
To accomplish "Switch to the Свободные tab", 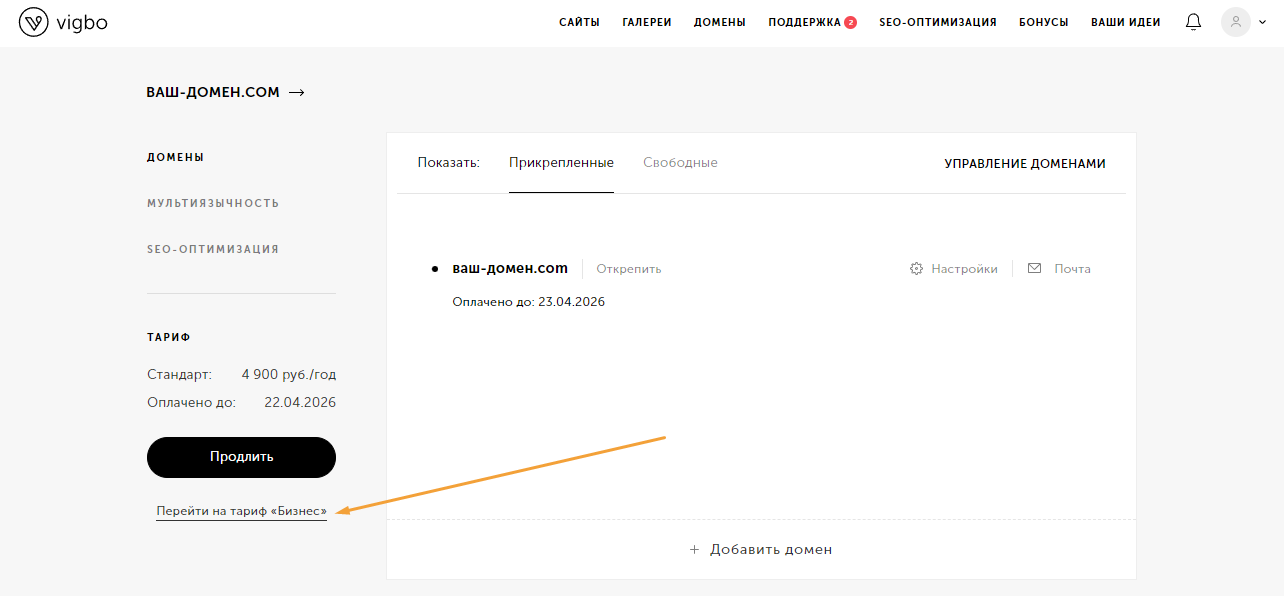I will [x=680, y=163].
